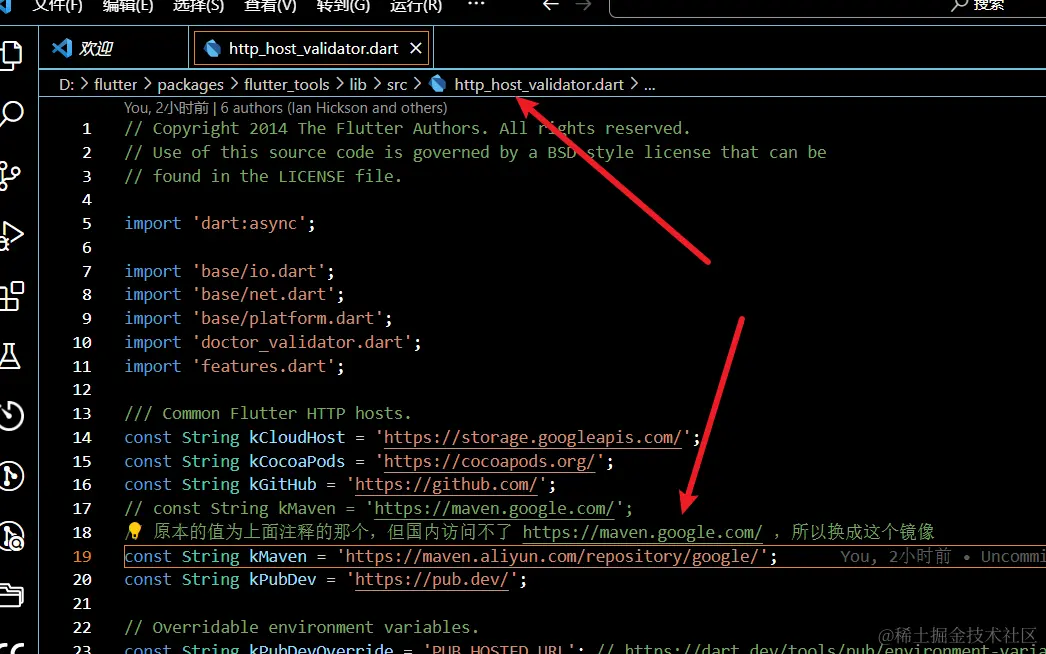1046x654 pixels.
Task: Click the kCocoaPods identifier
Action: [x=298, y=461]
